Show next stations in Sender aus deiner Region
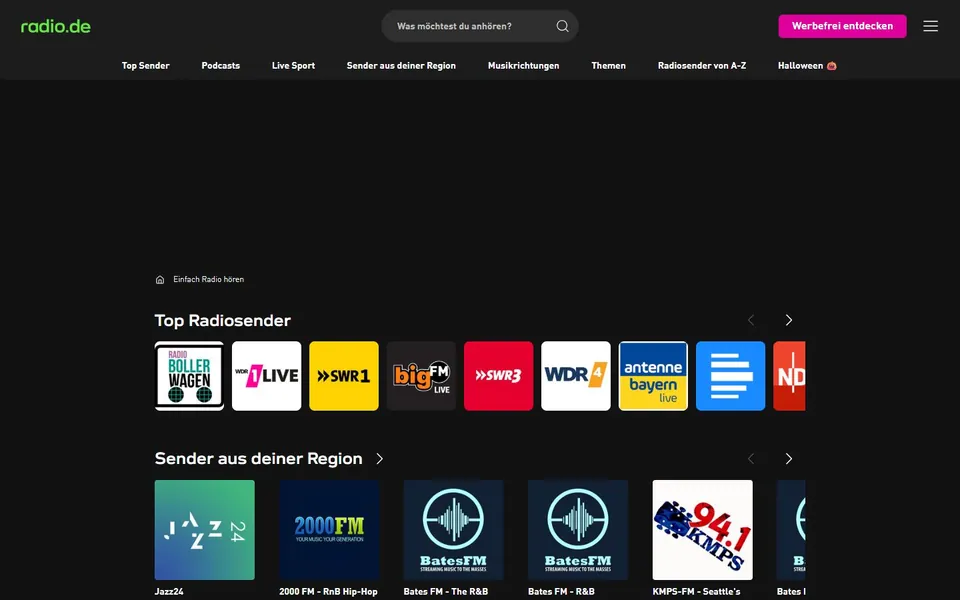This screenshot has width=960, height=600. [789, 459]
